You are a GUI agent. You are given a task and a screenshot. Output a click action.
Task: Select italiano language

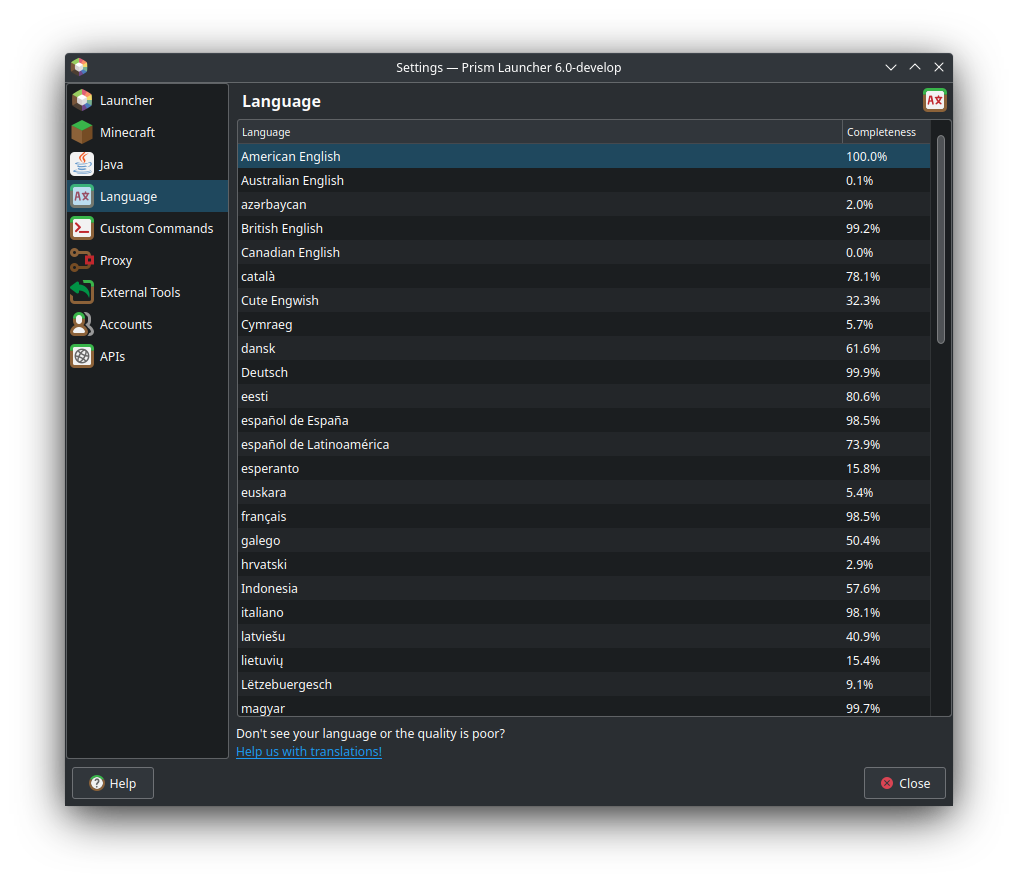[x=584, y=613]
